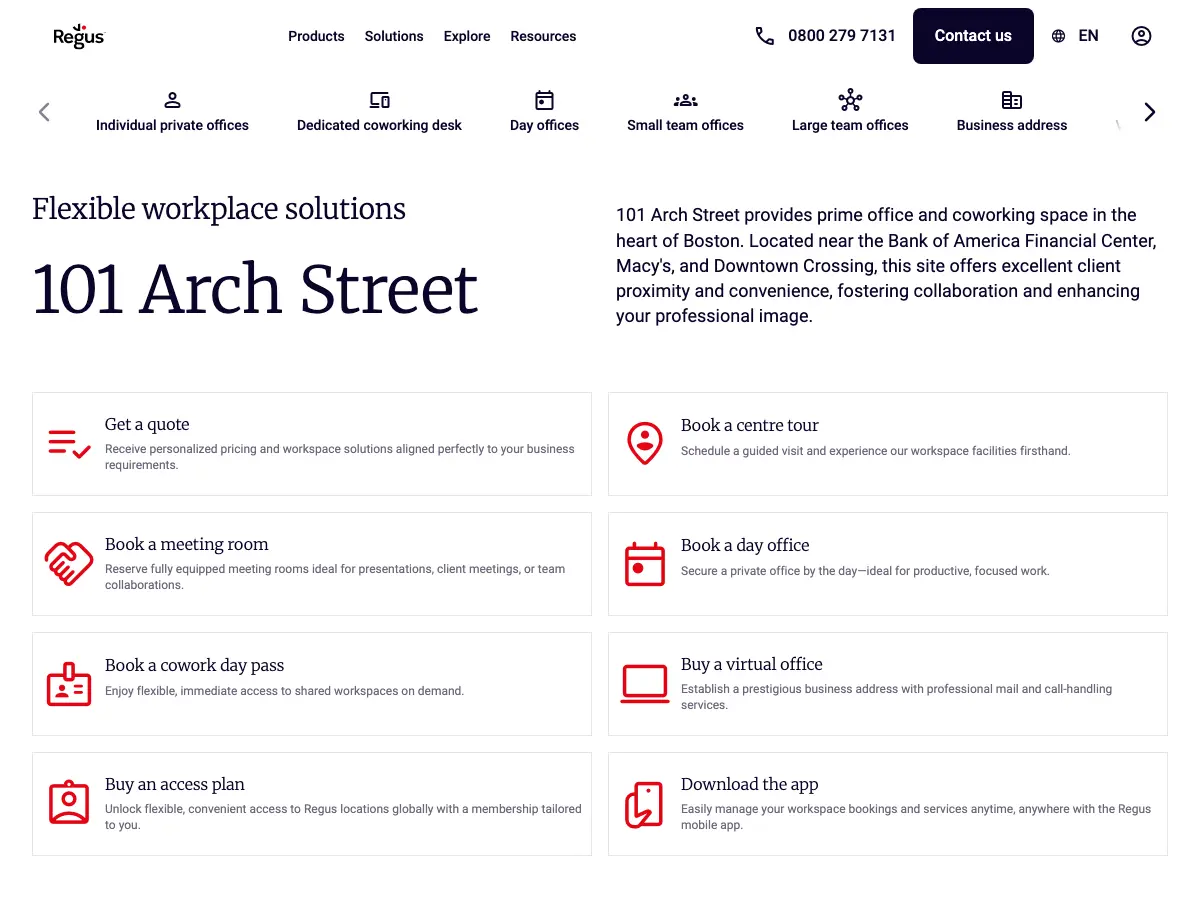Click the Regus logo
The width and height of the screenshot is (1200, 900).
click(78, 36)
